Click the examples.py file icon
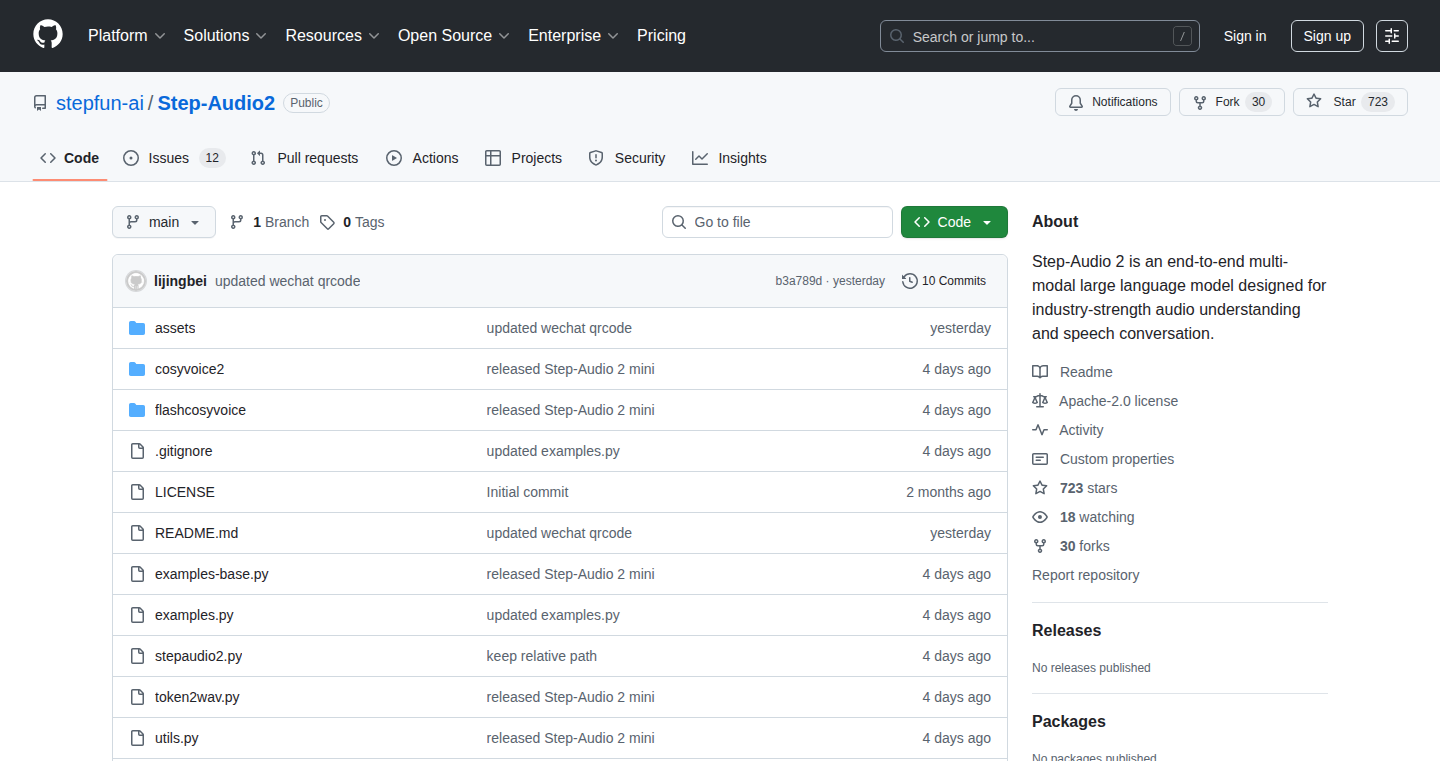The image size is (1440, 761). (x=137, y=615)
